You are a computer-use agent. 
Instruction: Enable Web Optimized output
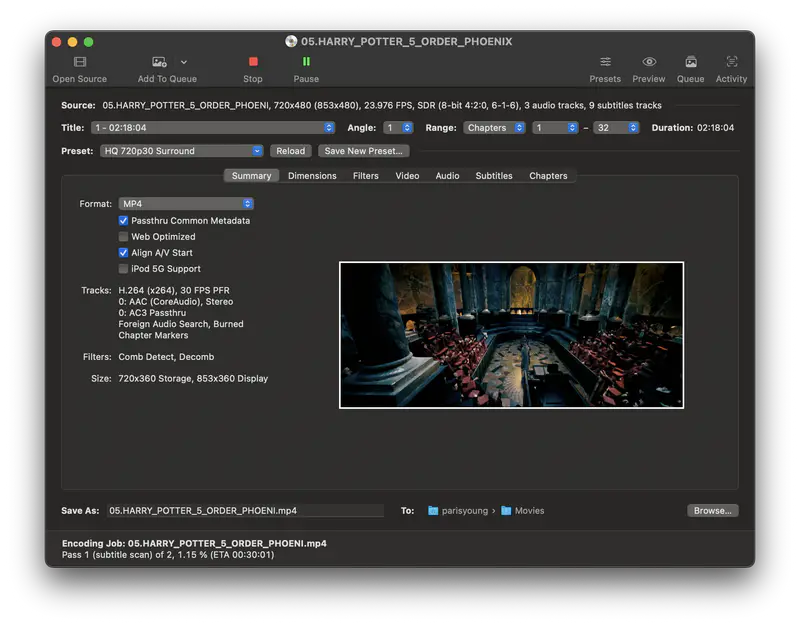click(x=121, y=237)
